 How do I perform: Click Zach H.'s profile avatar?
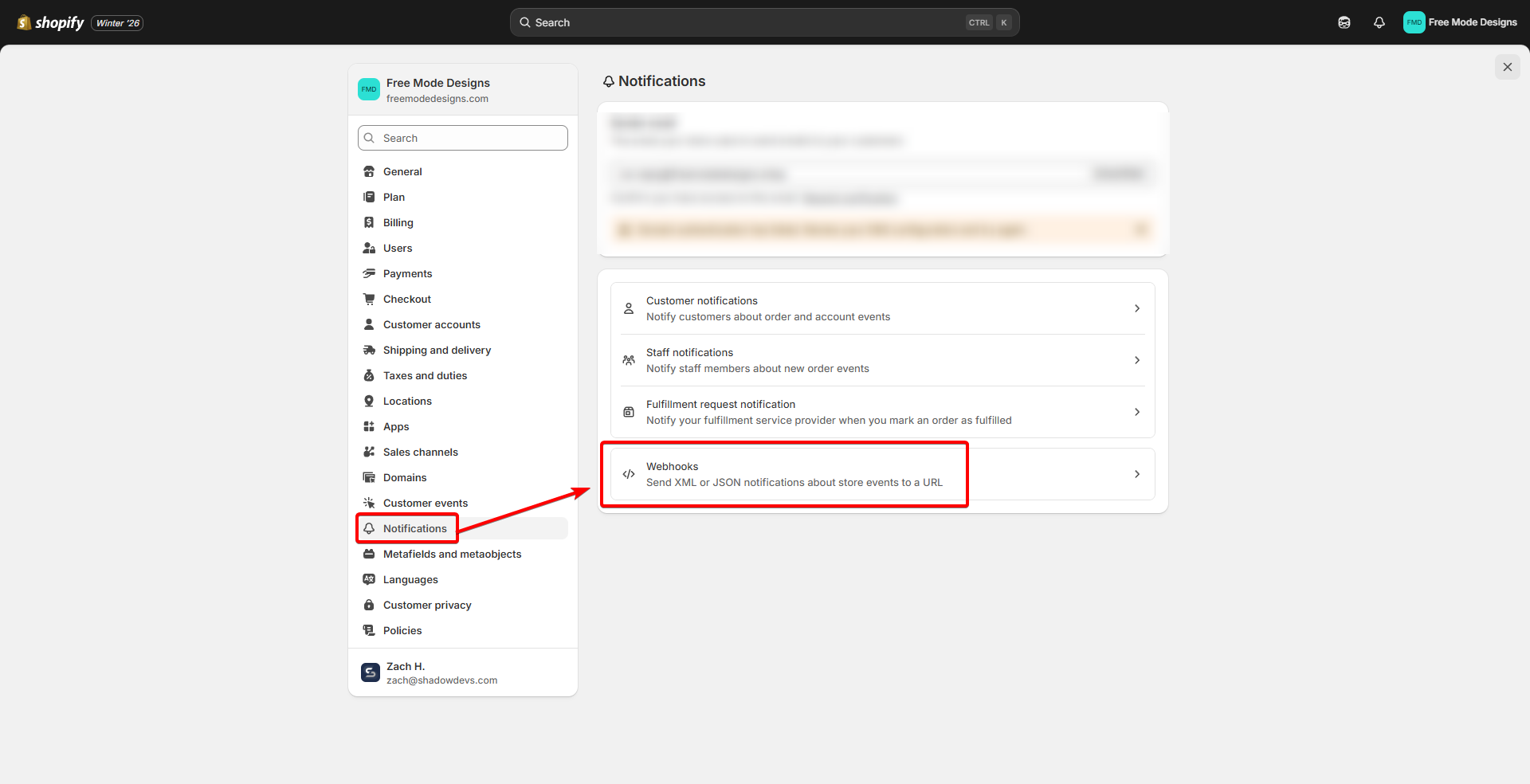click(369, 672)
